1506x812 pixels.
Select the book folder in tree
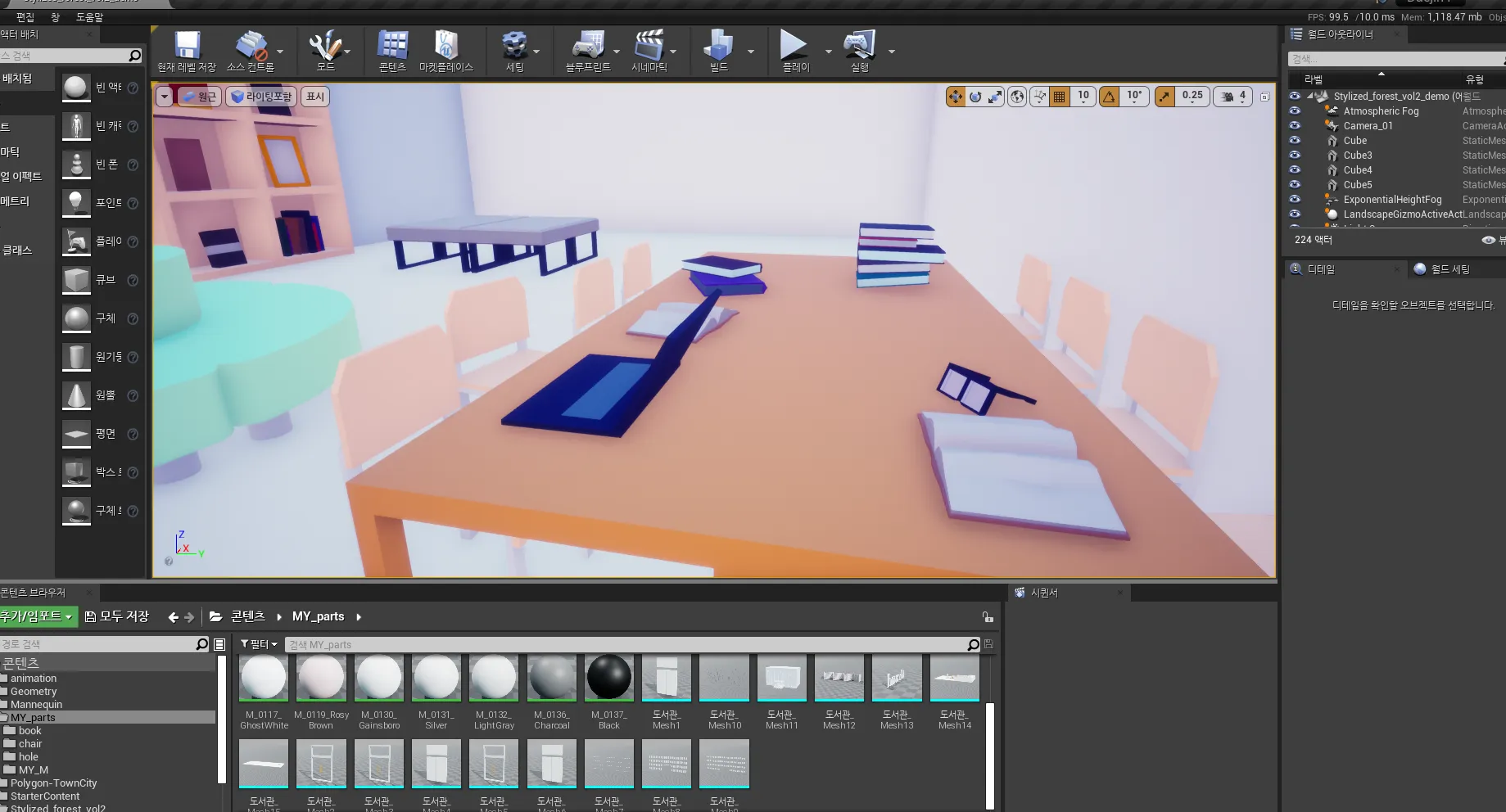pyautogui.click(x=29, y=731)
